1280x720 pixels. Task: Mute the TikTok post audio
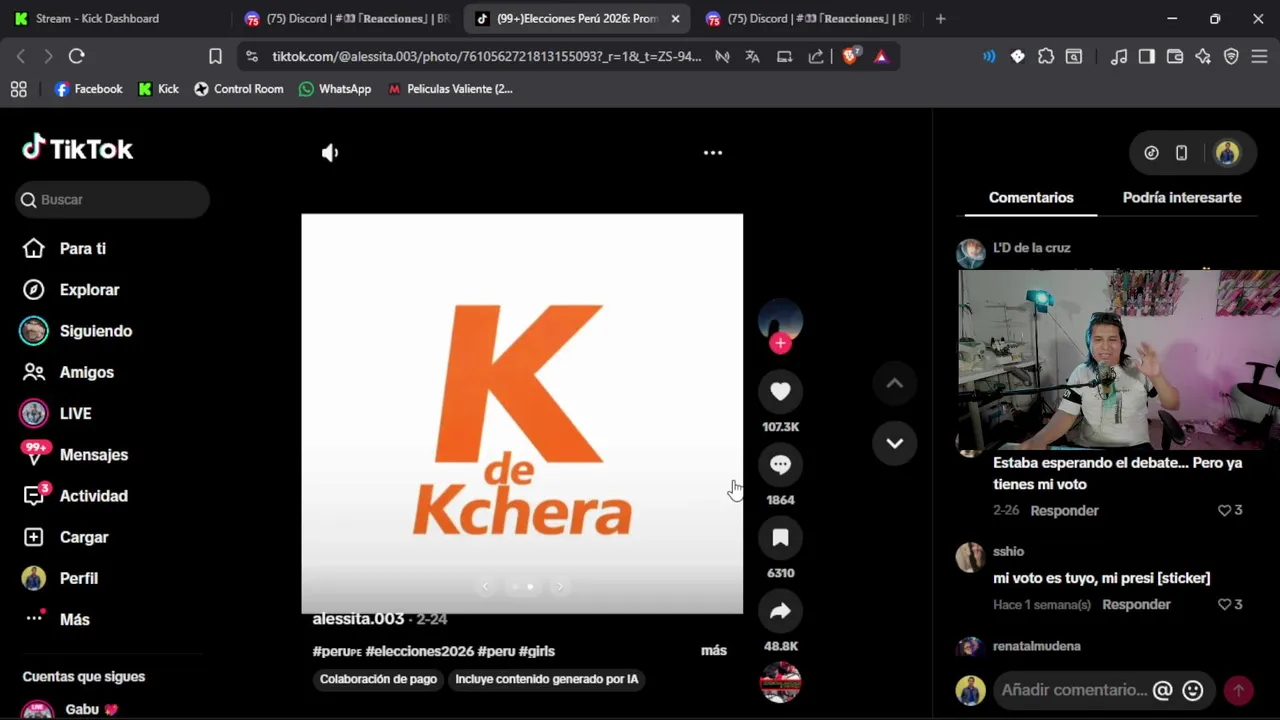(330, 153)
